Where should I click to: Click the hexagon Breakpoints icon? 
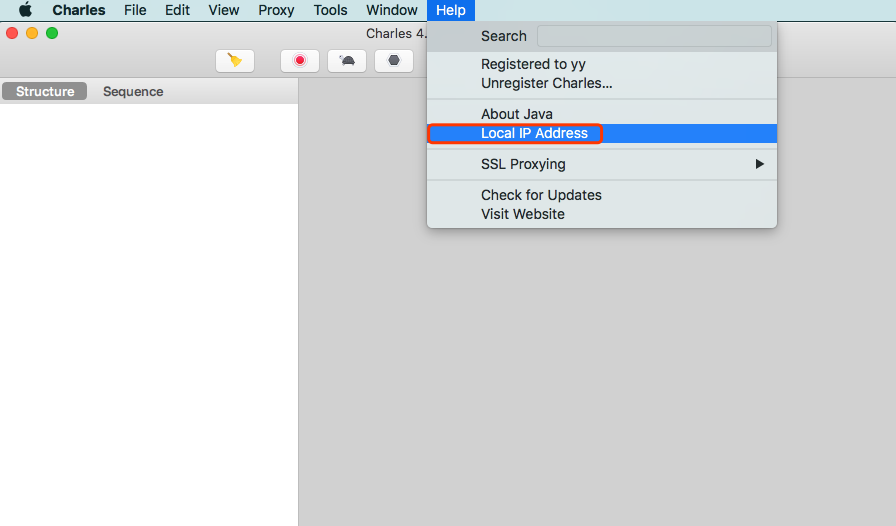click(x=394, y=60)
